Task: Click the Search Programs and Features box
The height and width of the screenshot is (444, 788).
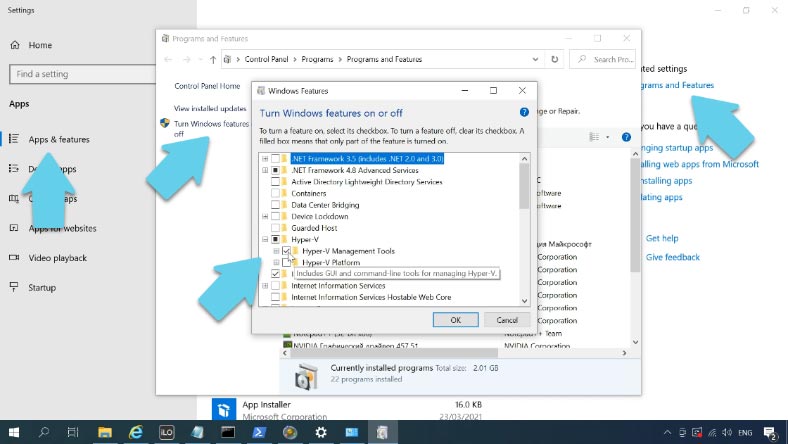Action: pos(603,59)
